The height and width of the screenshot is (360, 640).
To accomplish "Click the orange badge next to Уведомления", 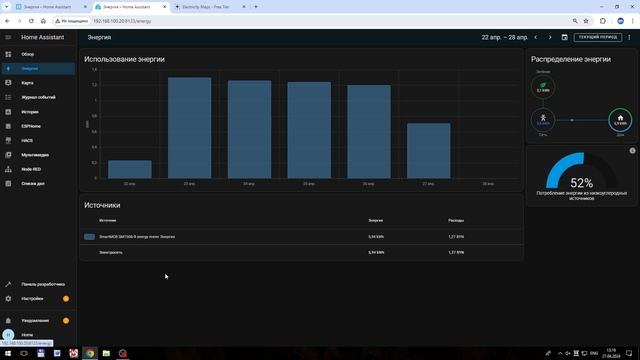I will point(66,321).
